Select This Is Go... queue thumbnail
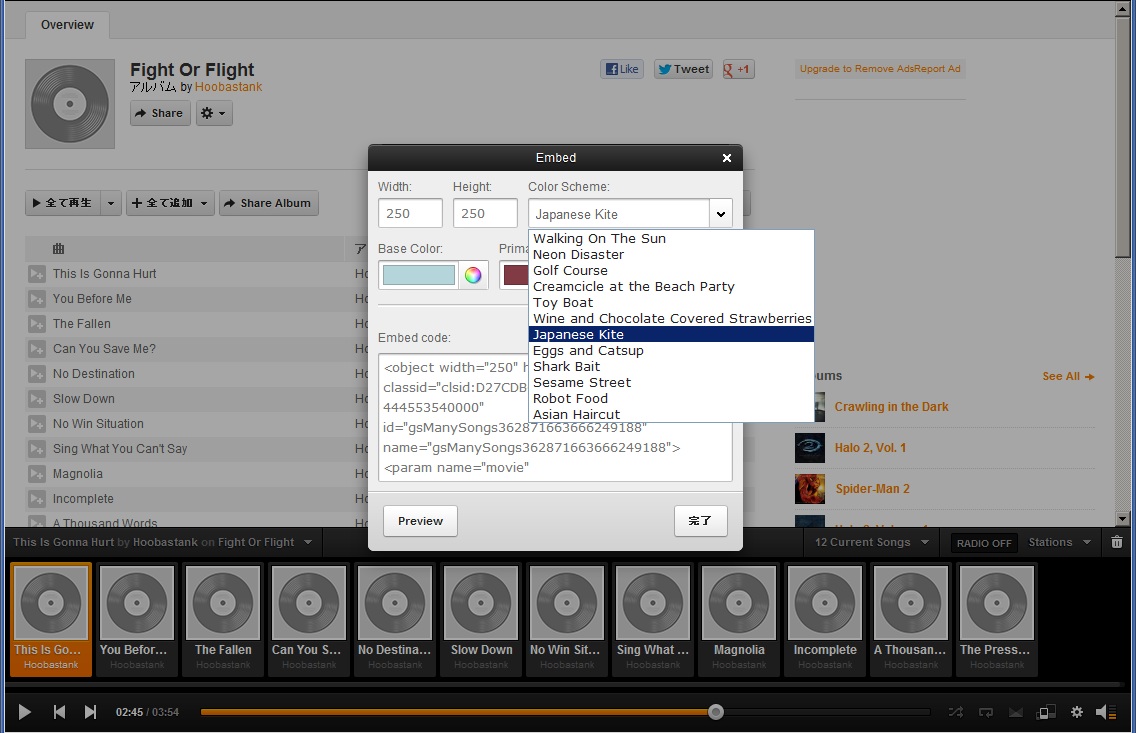 pyautogui.click(x=51, y=619)
